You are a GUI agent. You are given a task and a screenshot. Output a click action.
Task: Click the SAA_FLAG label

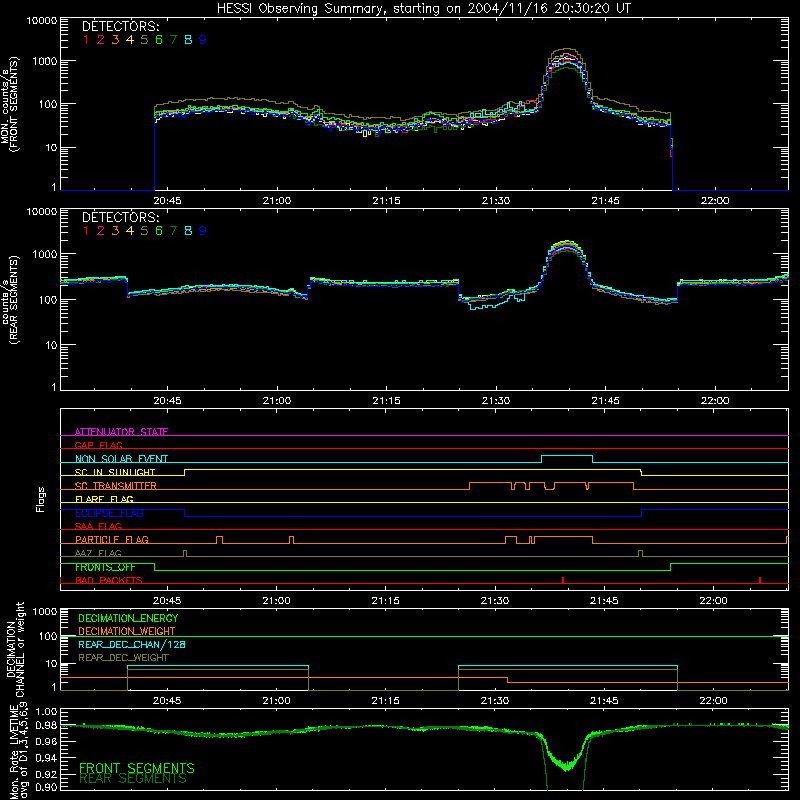point(98,526)
